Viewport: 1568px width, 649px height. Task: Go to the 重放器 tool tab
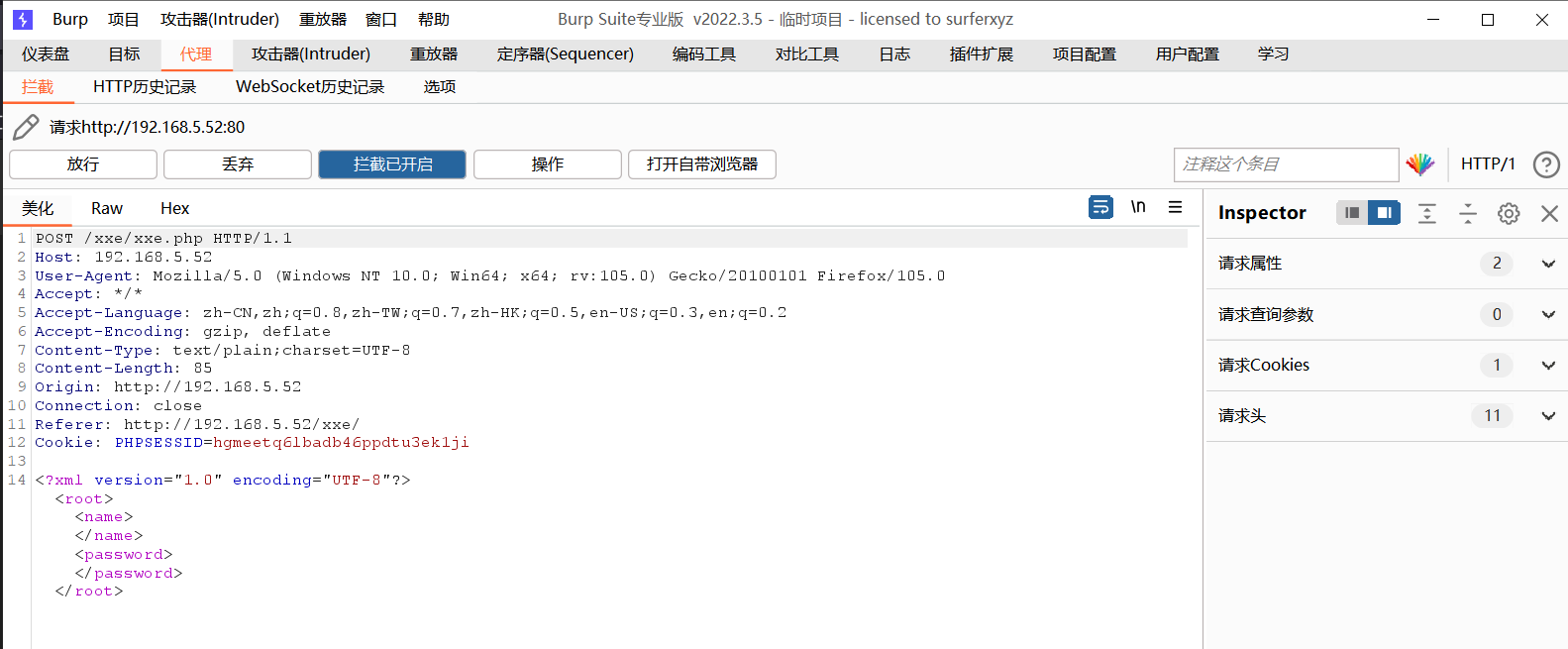click(434, 54)
